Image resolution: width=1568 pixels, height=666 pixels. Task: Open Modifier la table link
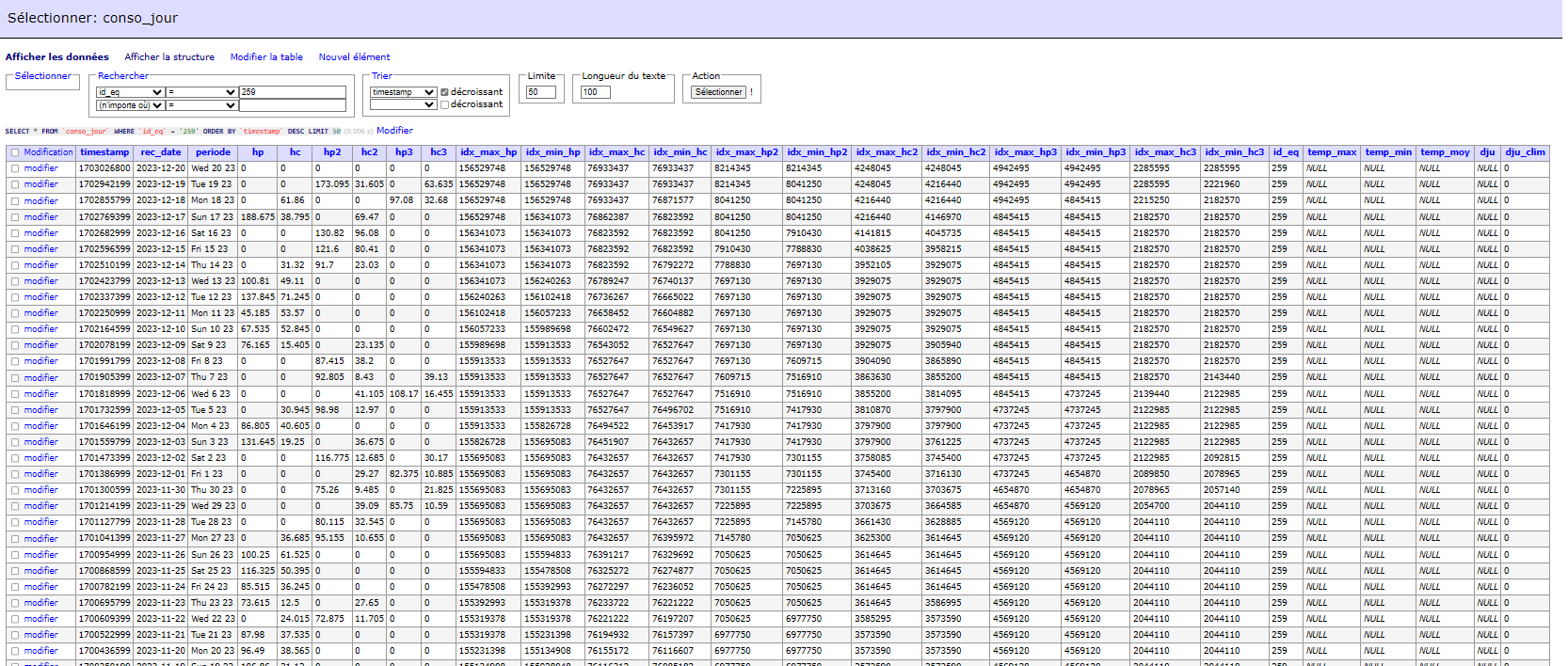[266, 56]
